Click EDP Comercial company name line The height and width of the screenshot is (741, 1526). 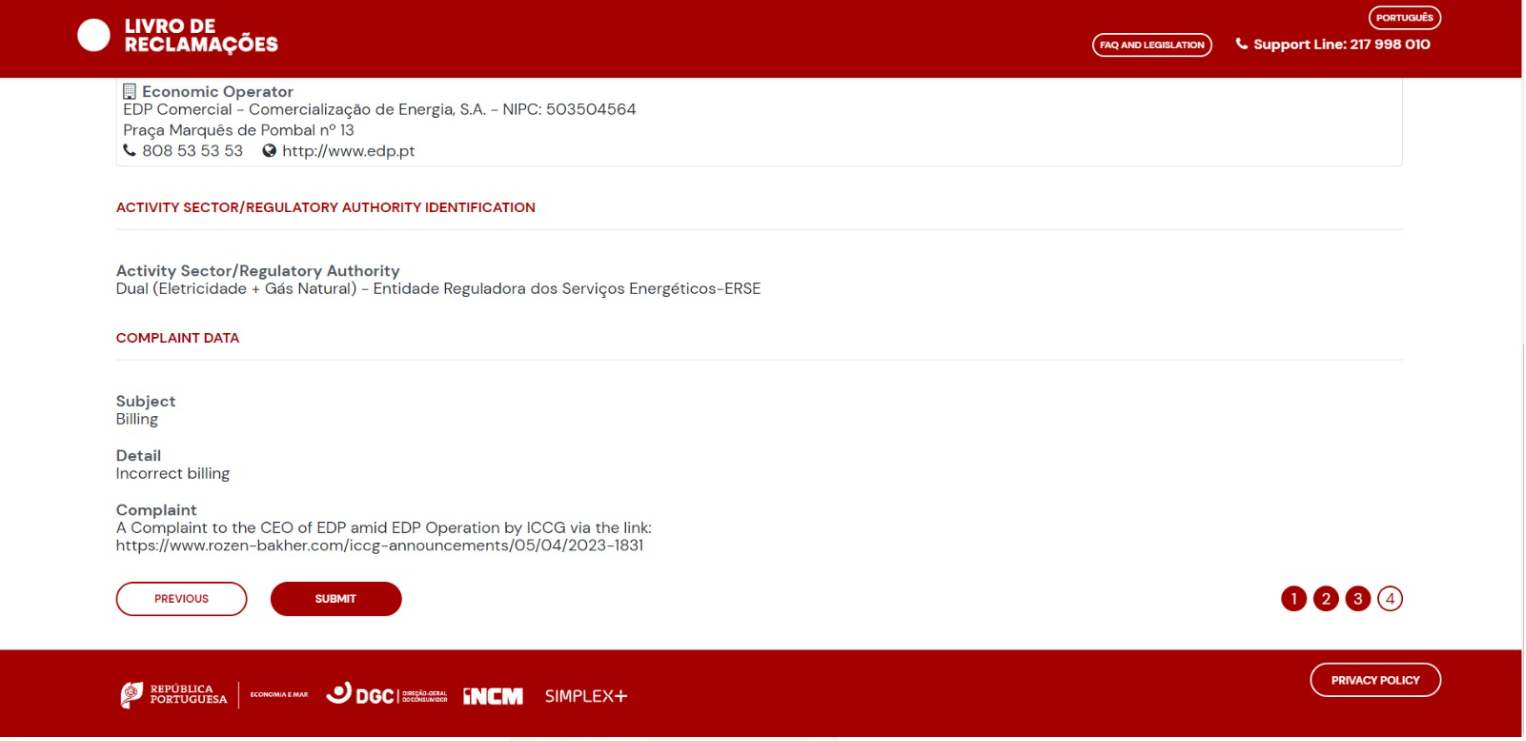point(380,110)
